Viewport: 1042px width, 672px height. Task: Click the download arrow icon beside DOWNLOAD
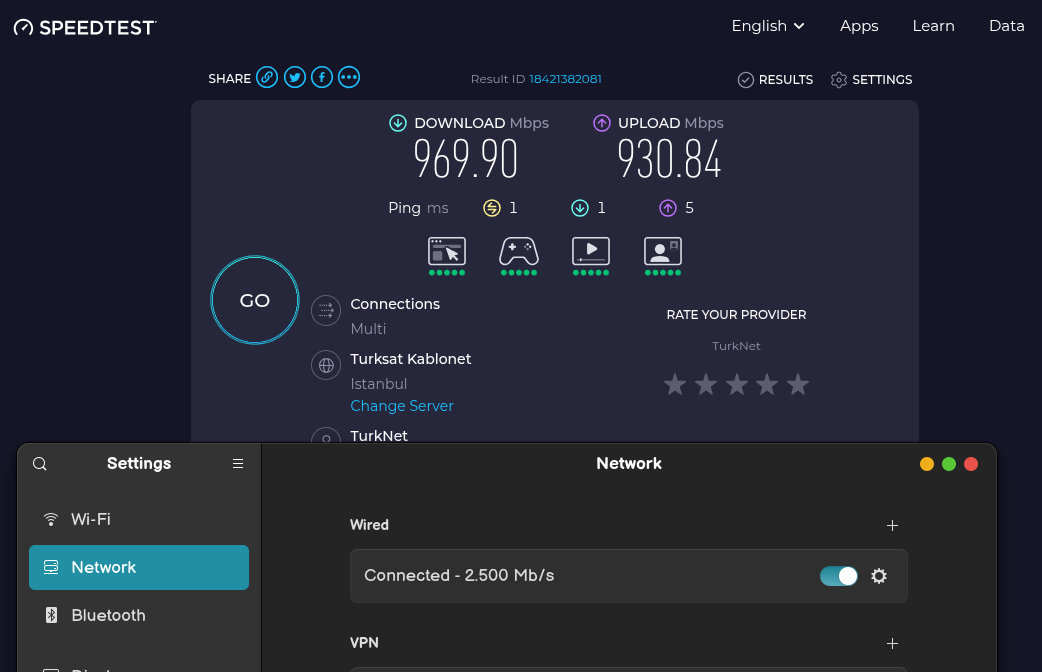tap(398, 123)
